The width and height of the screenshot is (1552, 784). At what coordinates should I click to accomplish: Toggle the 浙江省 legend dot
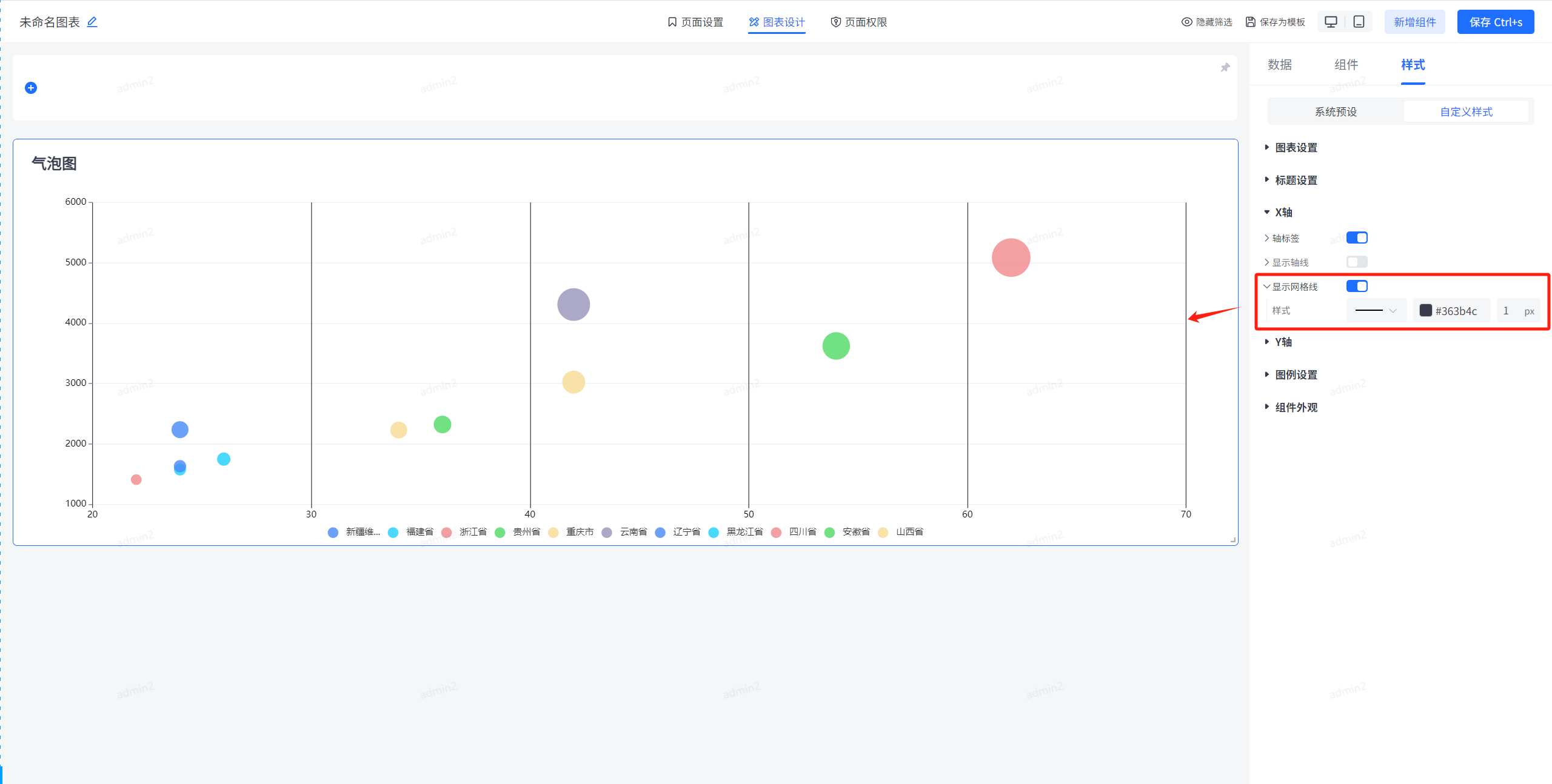click(x=447, y=532)
